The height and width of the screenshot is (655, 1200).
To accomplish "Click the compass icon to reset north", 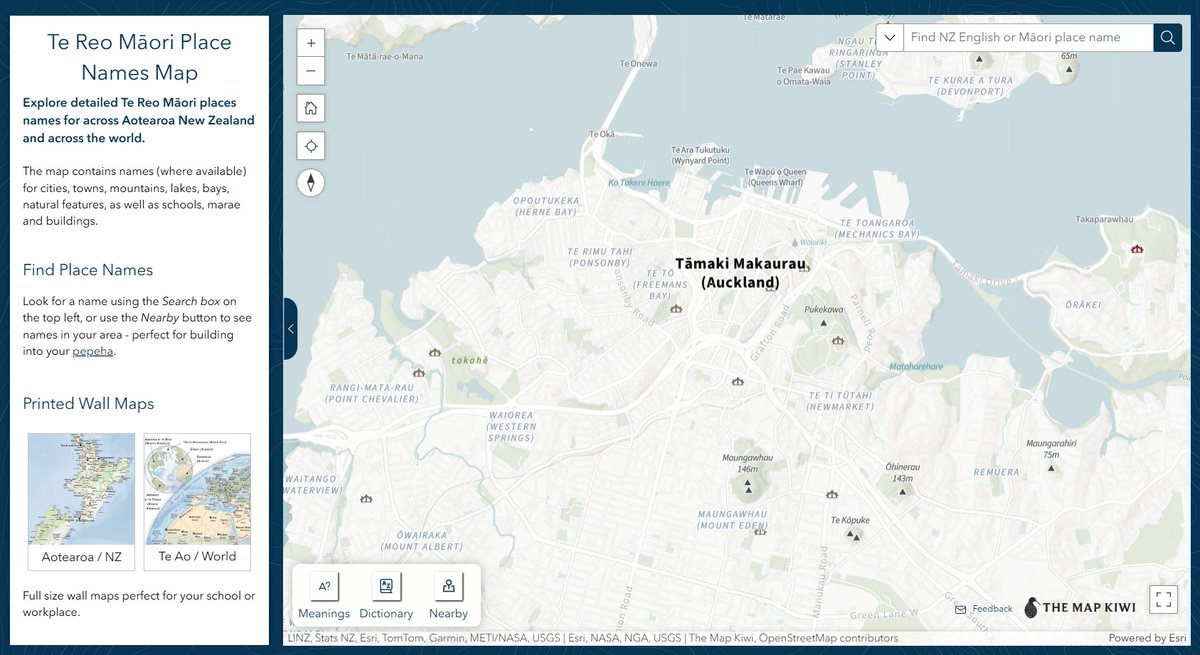I will [311, 183].
